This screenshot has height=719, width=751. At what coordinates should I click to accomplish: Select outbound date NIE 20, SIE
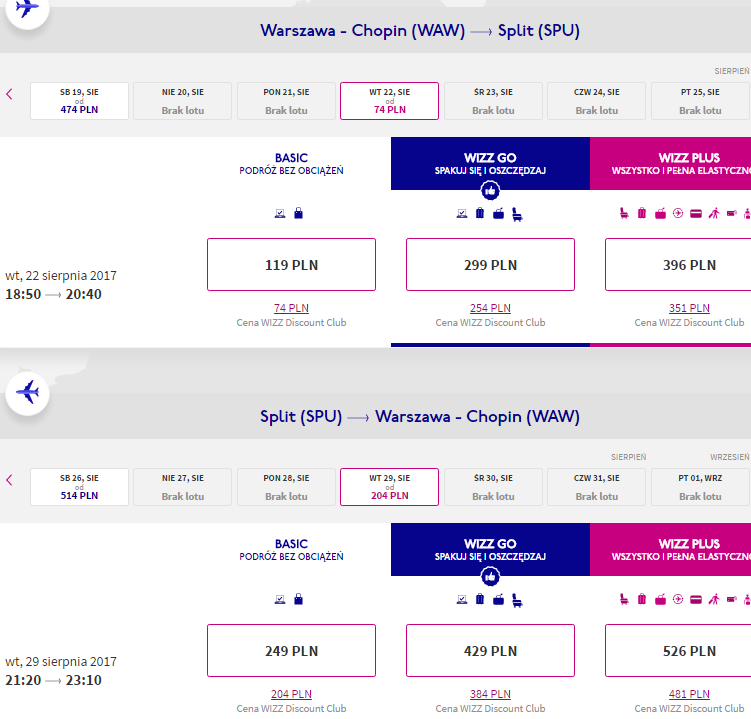click(182, 101)
